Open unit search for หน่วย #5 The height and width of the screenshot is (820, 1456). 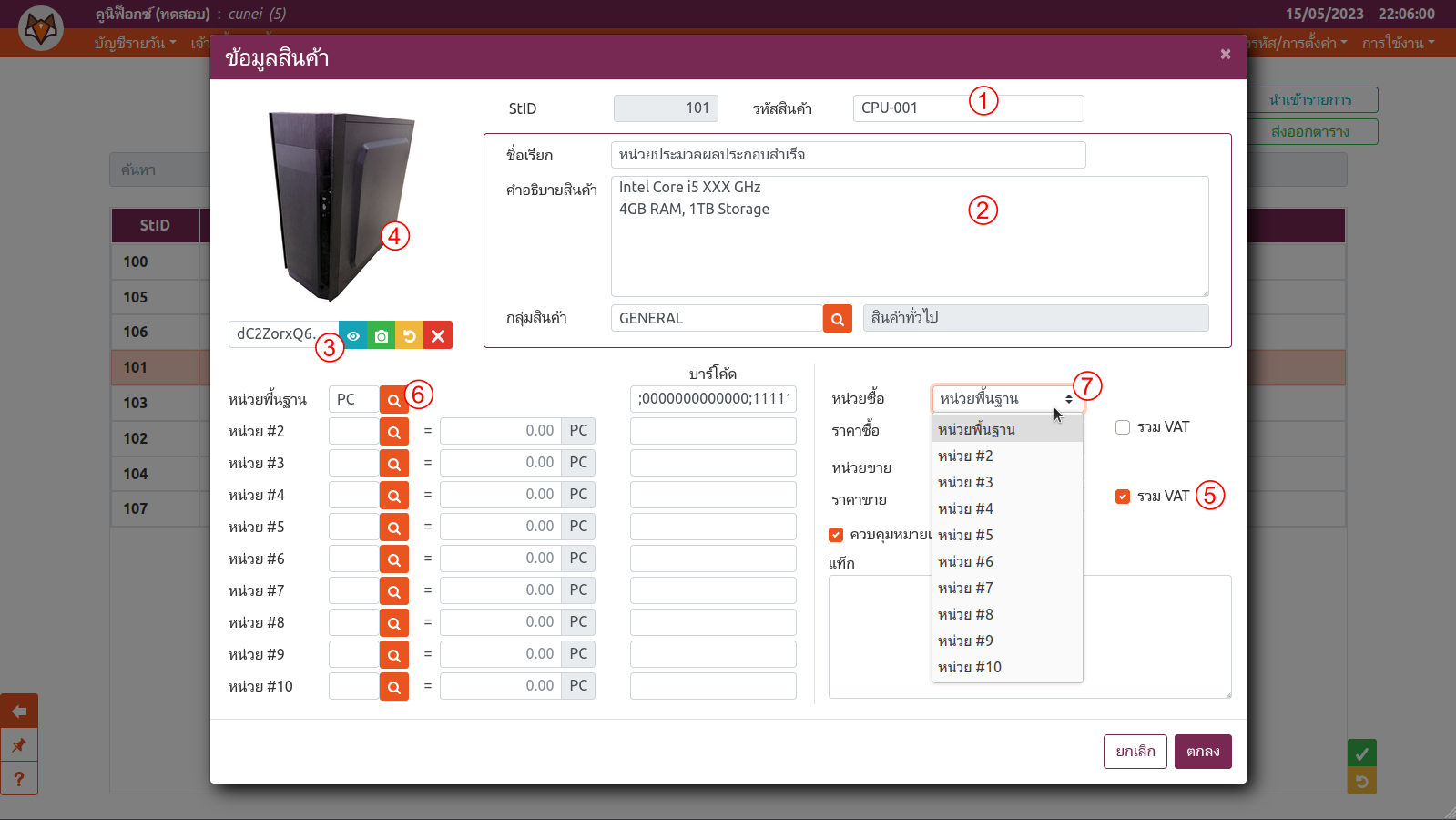(393, 528)
